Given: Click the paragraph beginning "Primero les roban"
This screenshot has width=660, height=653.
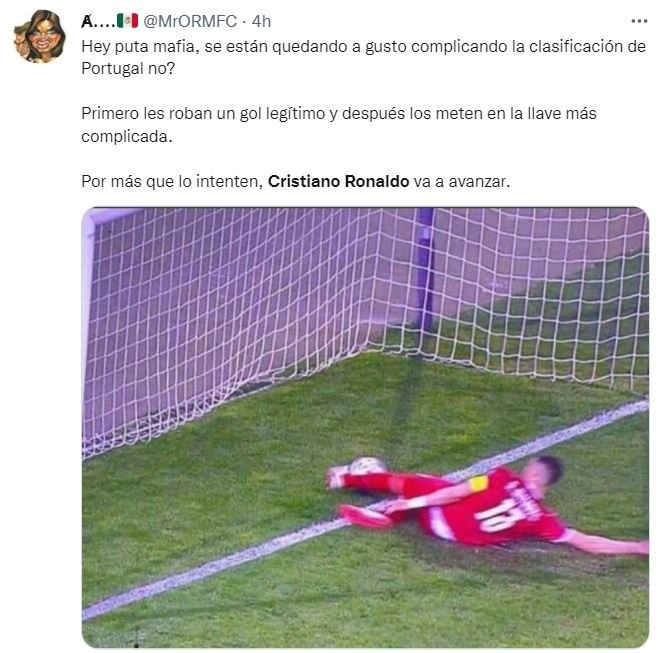Looking at the screenshot, I should [339, 125].
